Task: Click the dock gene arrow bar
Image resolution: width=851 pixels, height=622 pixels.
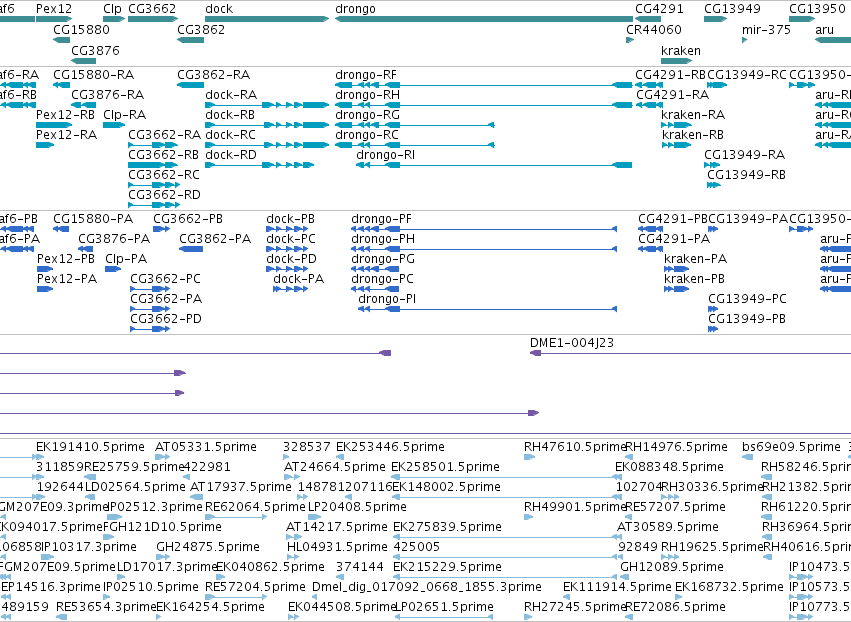Action: (x=267, y=19)
